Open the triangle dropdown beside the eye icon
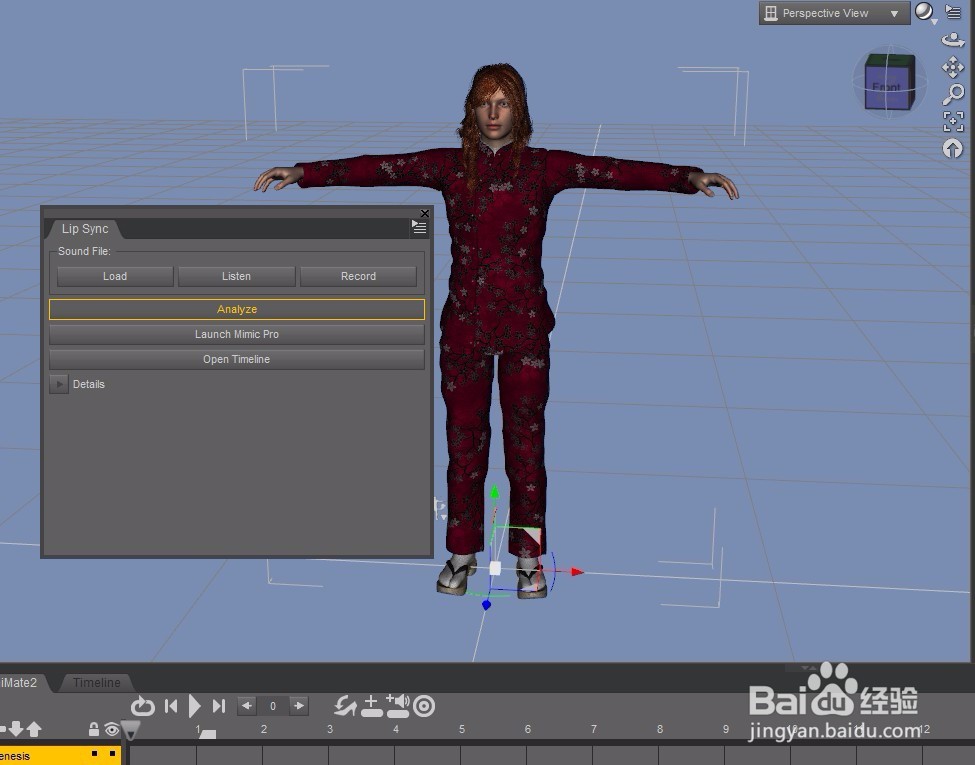Screen dimensions: 975x765 [131, 731]
